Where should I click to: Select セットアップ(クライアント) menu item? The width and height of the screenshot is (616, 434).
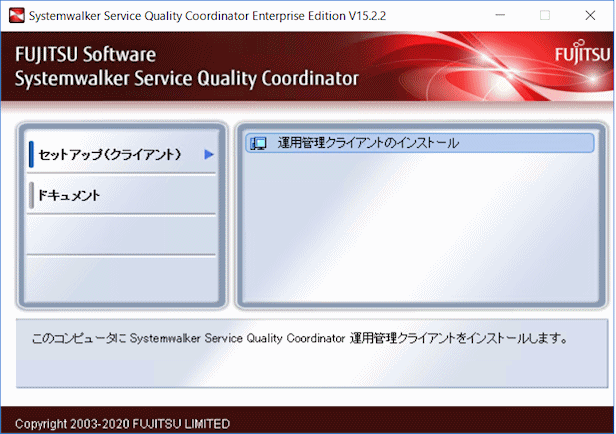pos(121,154)
